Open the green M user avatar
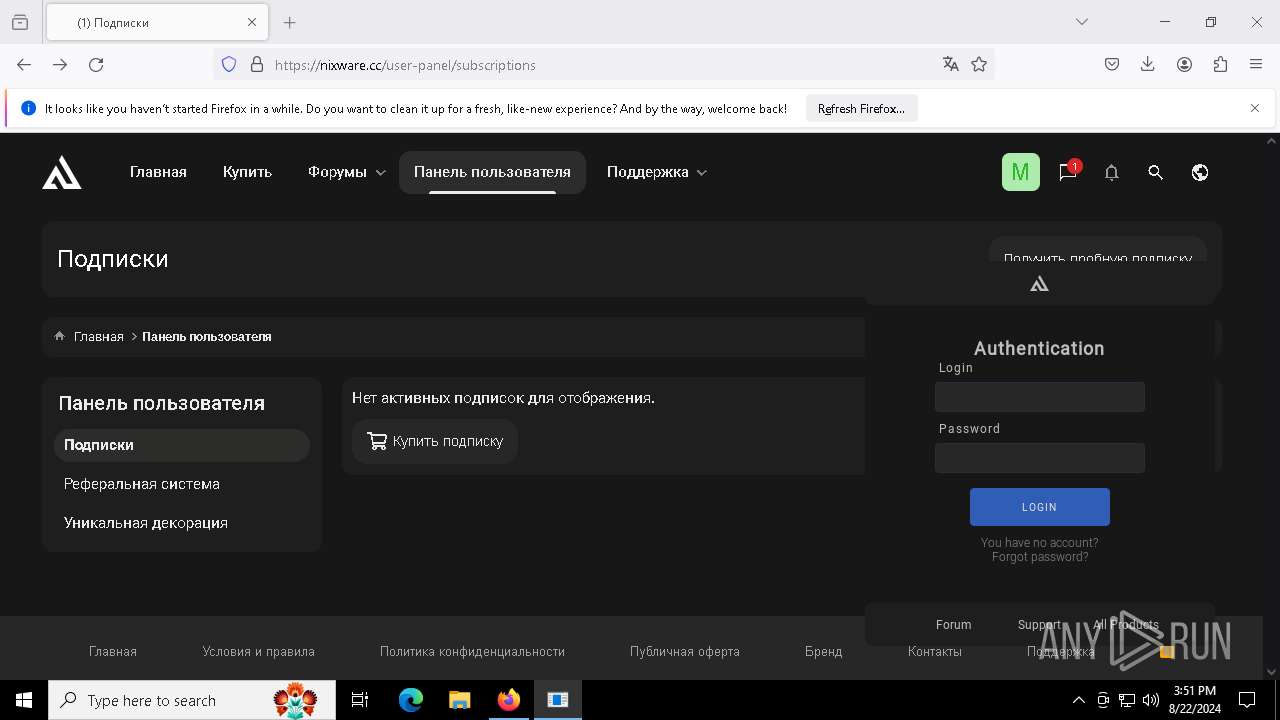This screenshot has height=720, width=1280. tap(1021, 172)
